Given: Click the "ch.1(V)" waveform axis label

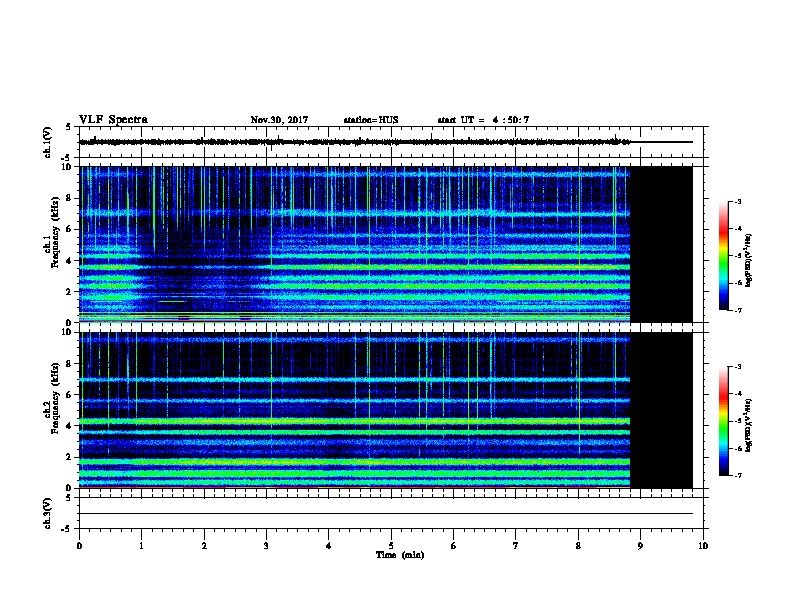Looking at the screenshot, I should point(48,142).
